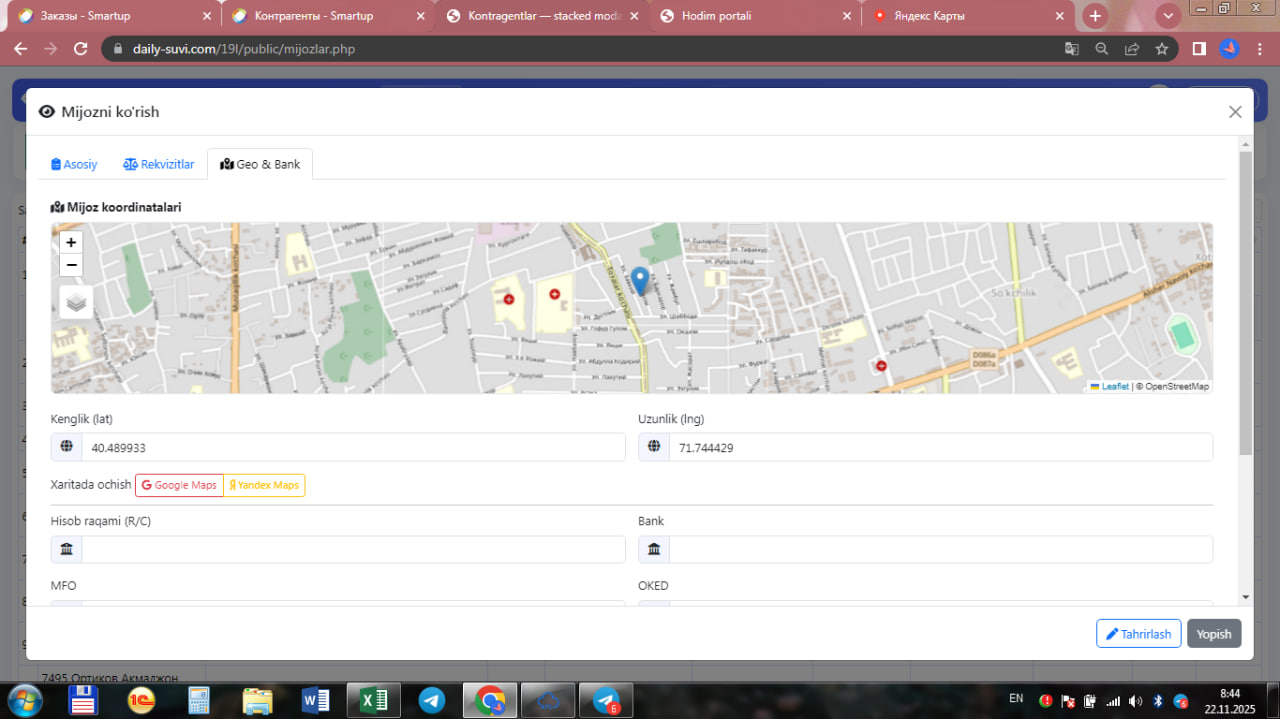Screen dimensions: 1280x719
Task: Open new browser tab
Action: pyautogui.click(x=1096, y=16)
